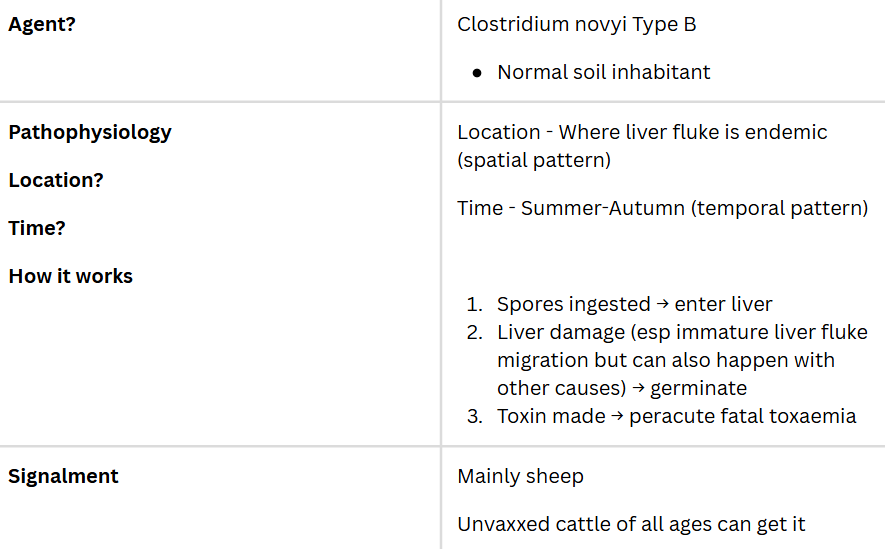Click the "Agent?" row label

(x=42, y=24)
